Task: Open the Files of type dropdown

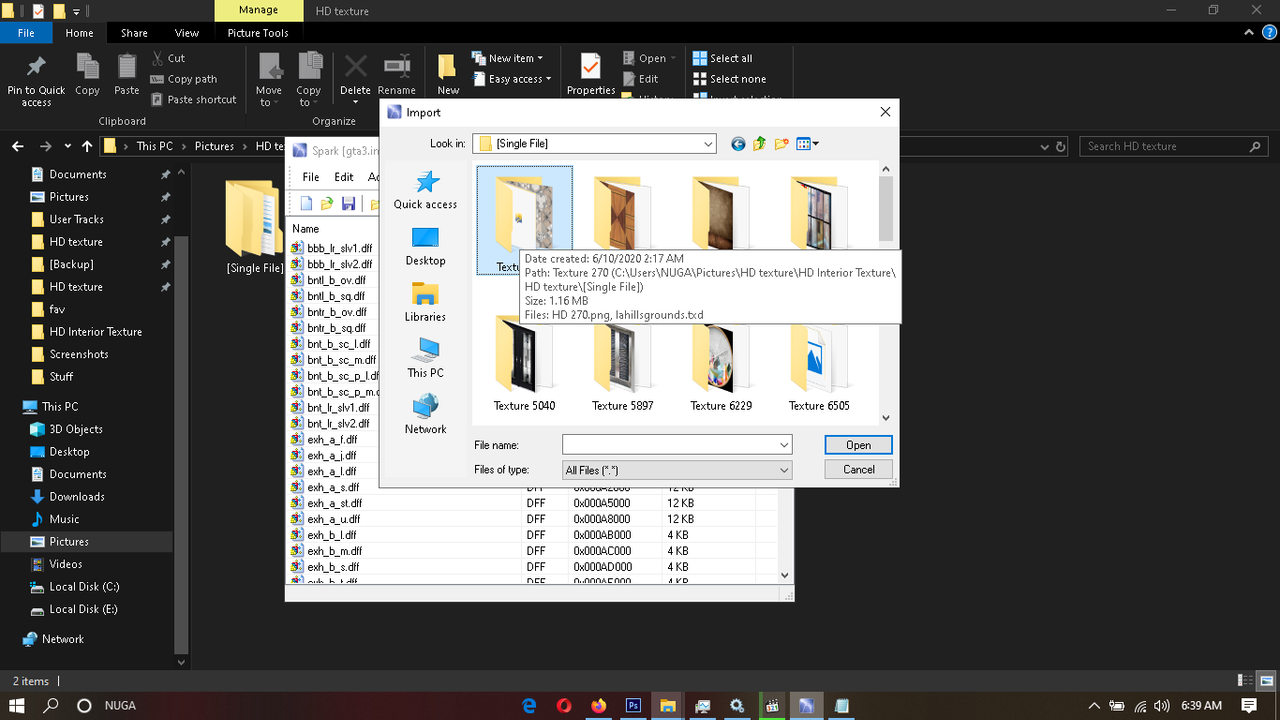Action: [677, 470]
